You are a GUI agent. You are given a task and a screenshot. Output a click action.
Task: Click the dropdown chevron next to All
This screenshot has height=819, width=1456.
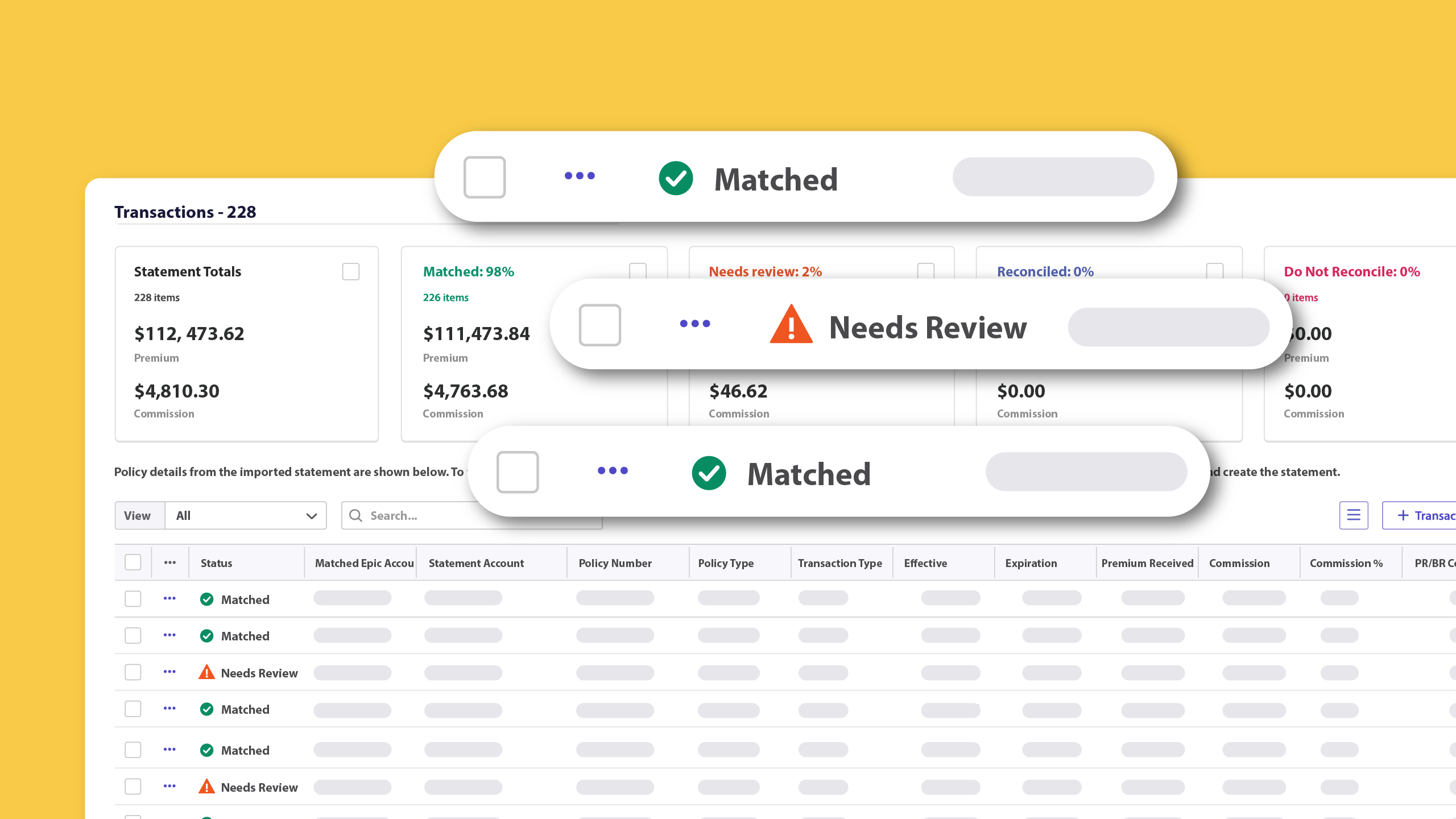311,516
